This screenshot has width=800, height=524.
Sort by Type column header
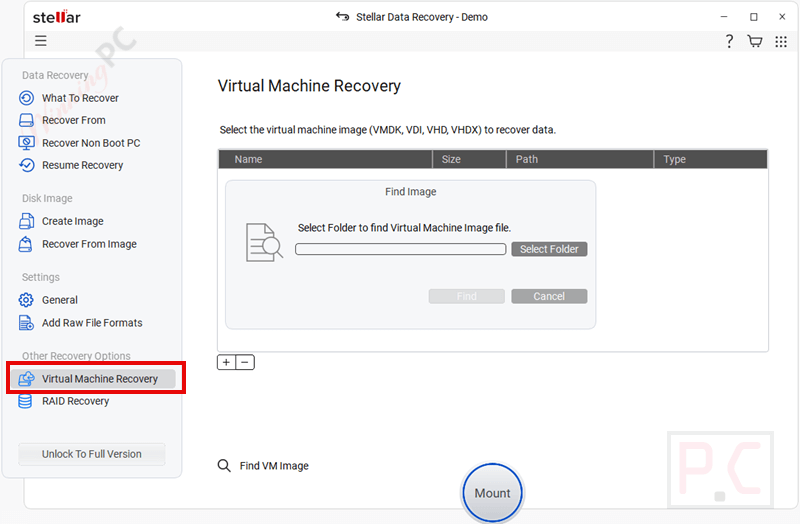tap(711, 159)
